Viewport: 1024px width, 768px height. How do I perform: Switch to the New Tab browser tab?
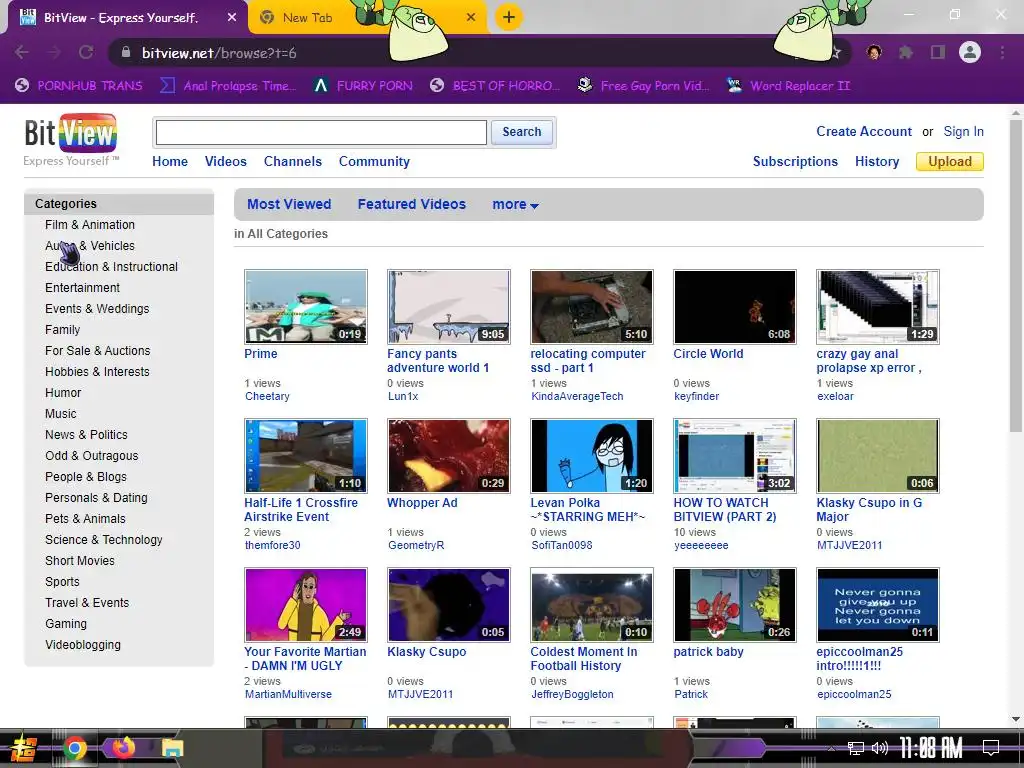tap(366, 18)
